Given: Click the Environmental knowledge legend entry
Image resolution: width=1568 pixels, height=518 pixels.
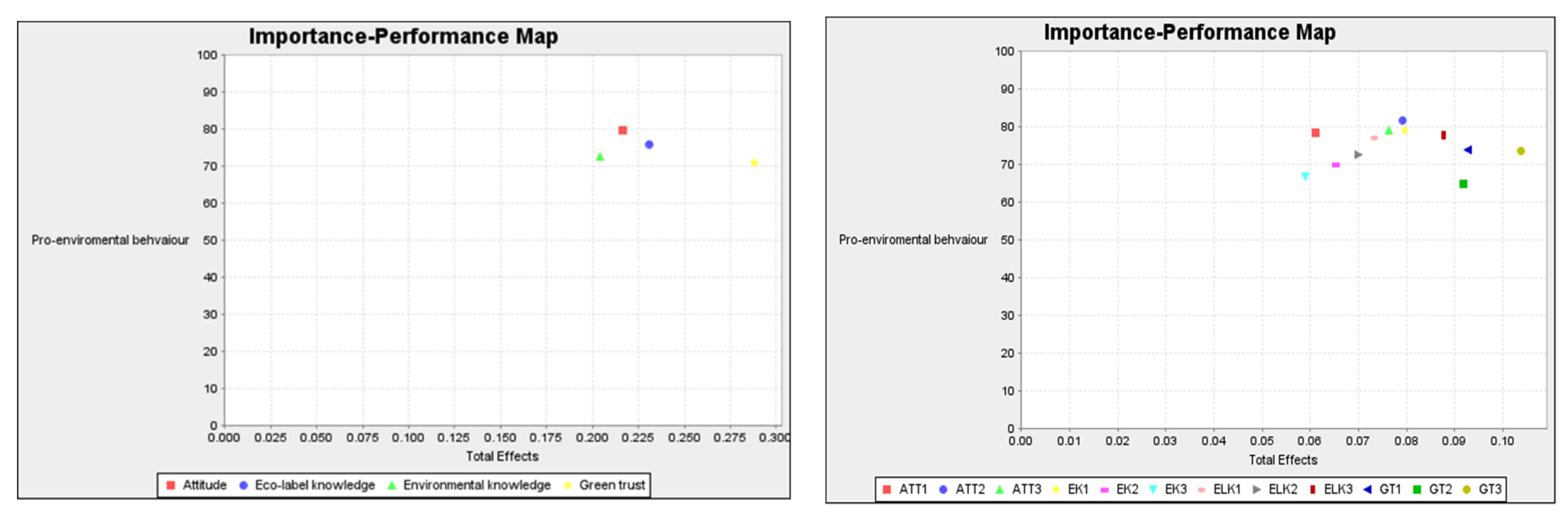Looking at the screenshot, I should [x=476, y=485].
